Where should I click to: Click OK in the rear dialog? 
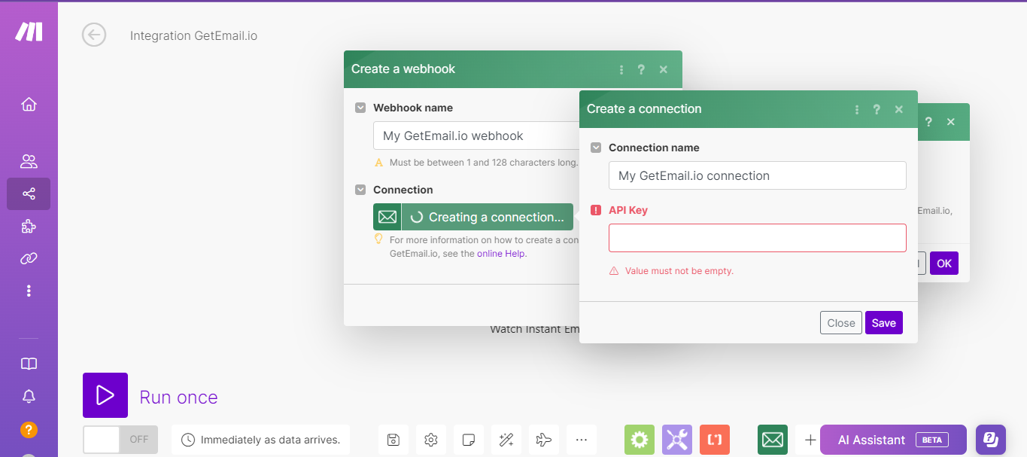coord(944,263)
